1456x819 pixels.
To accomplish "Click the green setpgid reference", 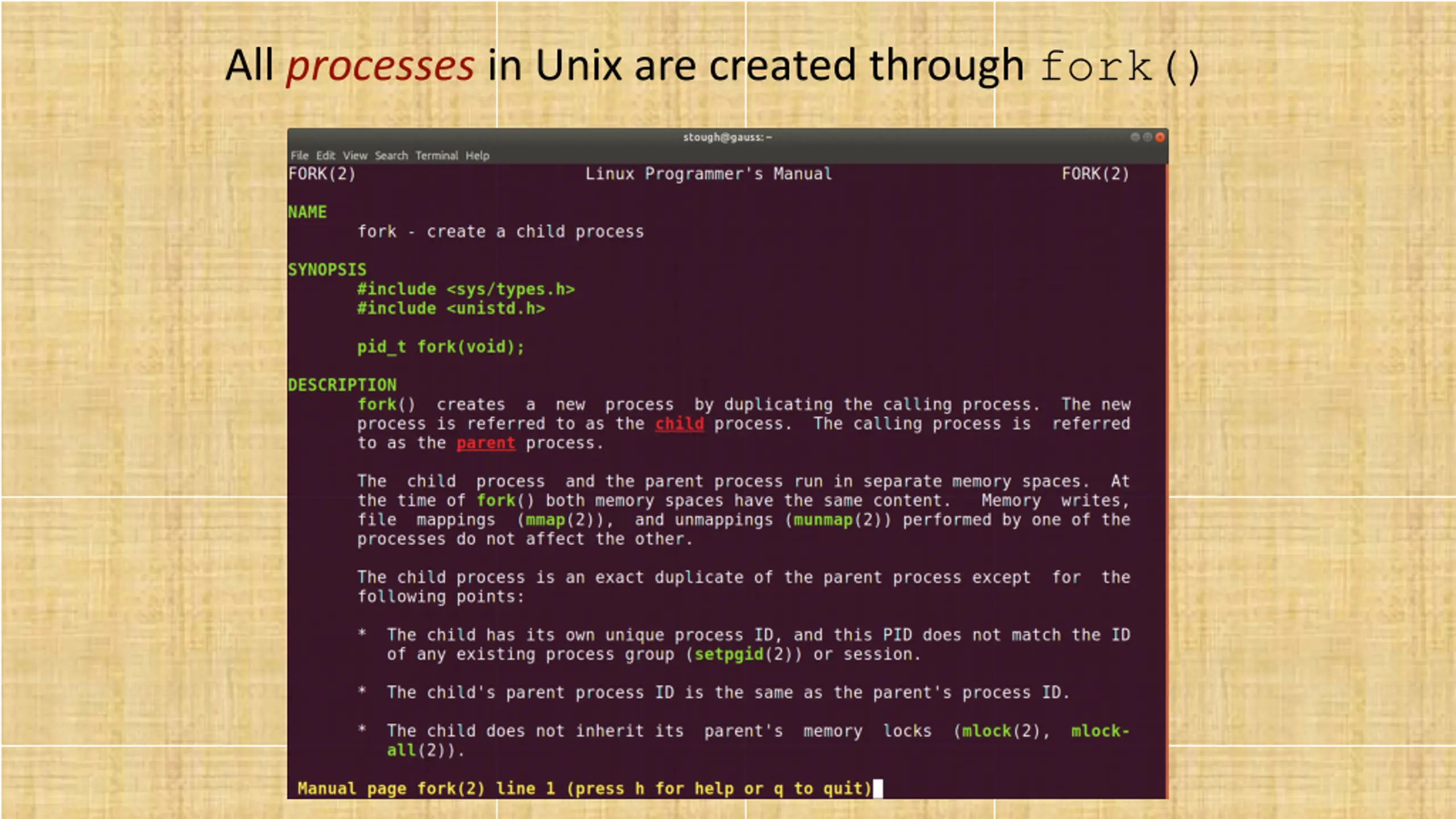I will (x=729, y=655).
